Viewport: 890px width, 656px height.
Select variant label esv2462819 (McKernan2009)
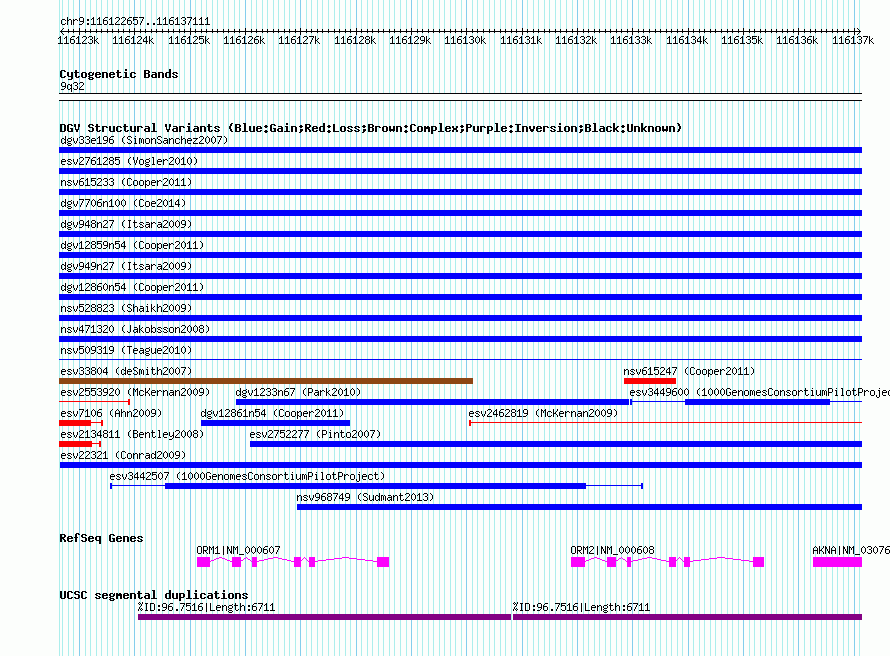pyautogui.click(x=543, y=413)
